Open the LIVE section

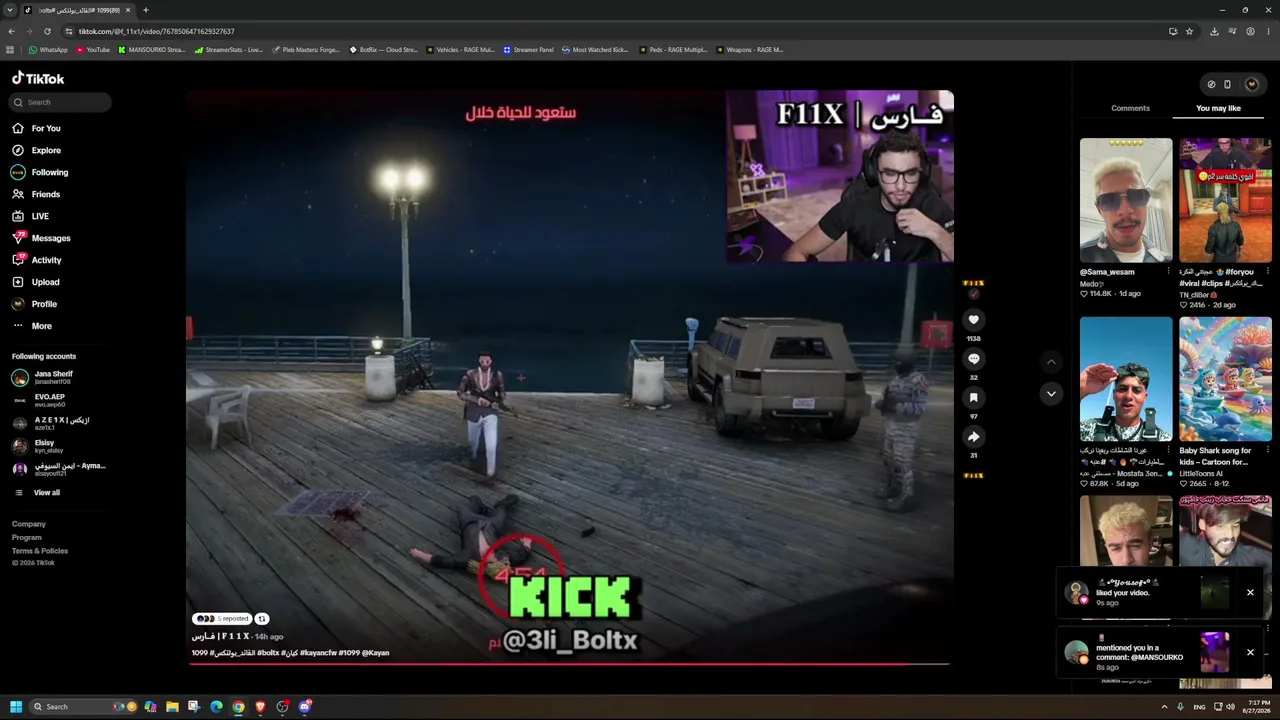coord(30,216)
